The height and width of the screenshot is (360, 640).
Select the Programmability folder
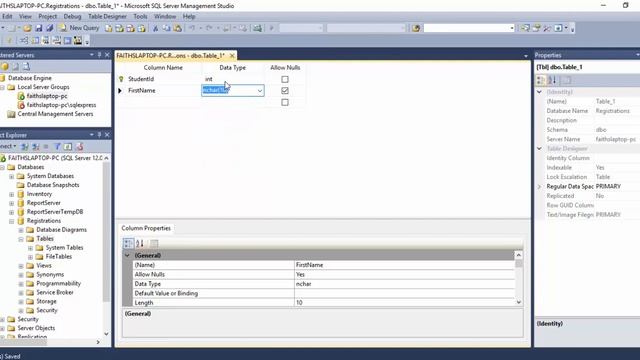click(x=58, y=284)
